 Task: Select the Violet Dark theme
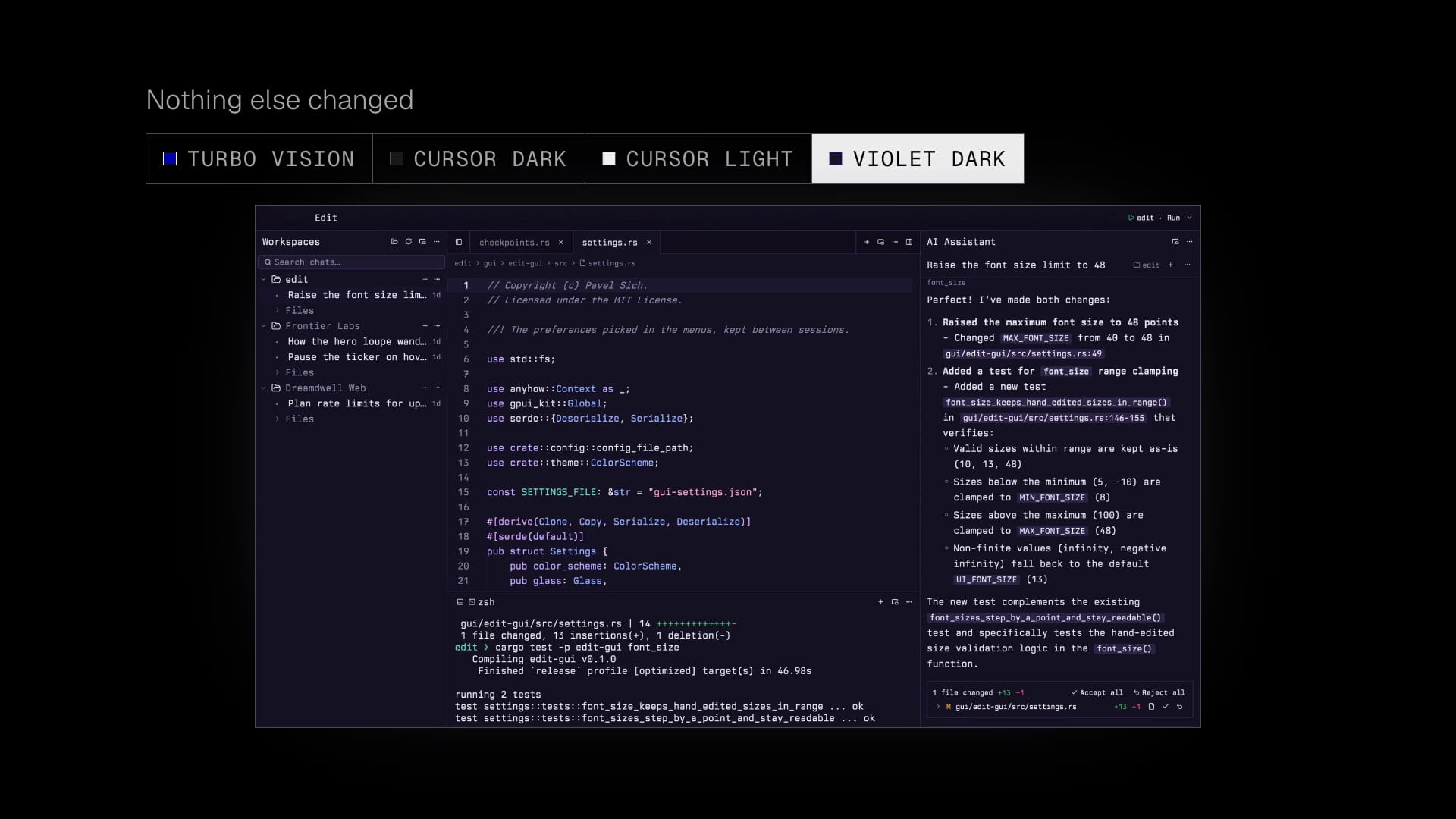918,158
